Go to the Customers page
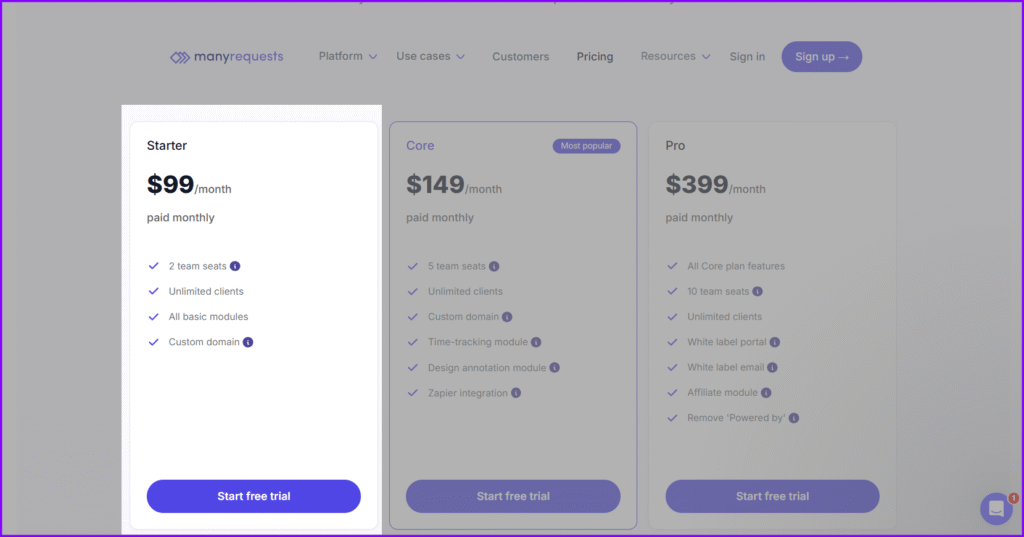The image size is (1024, 537). coord(520,57)
